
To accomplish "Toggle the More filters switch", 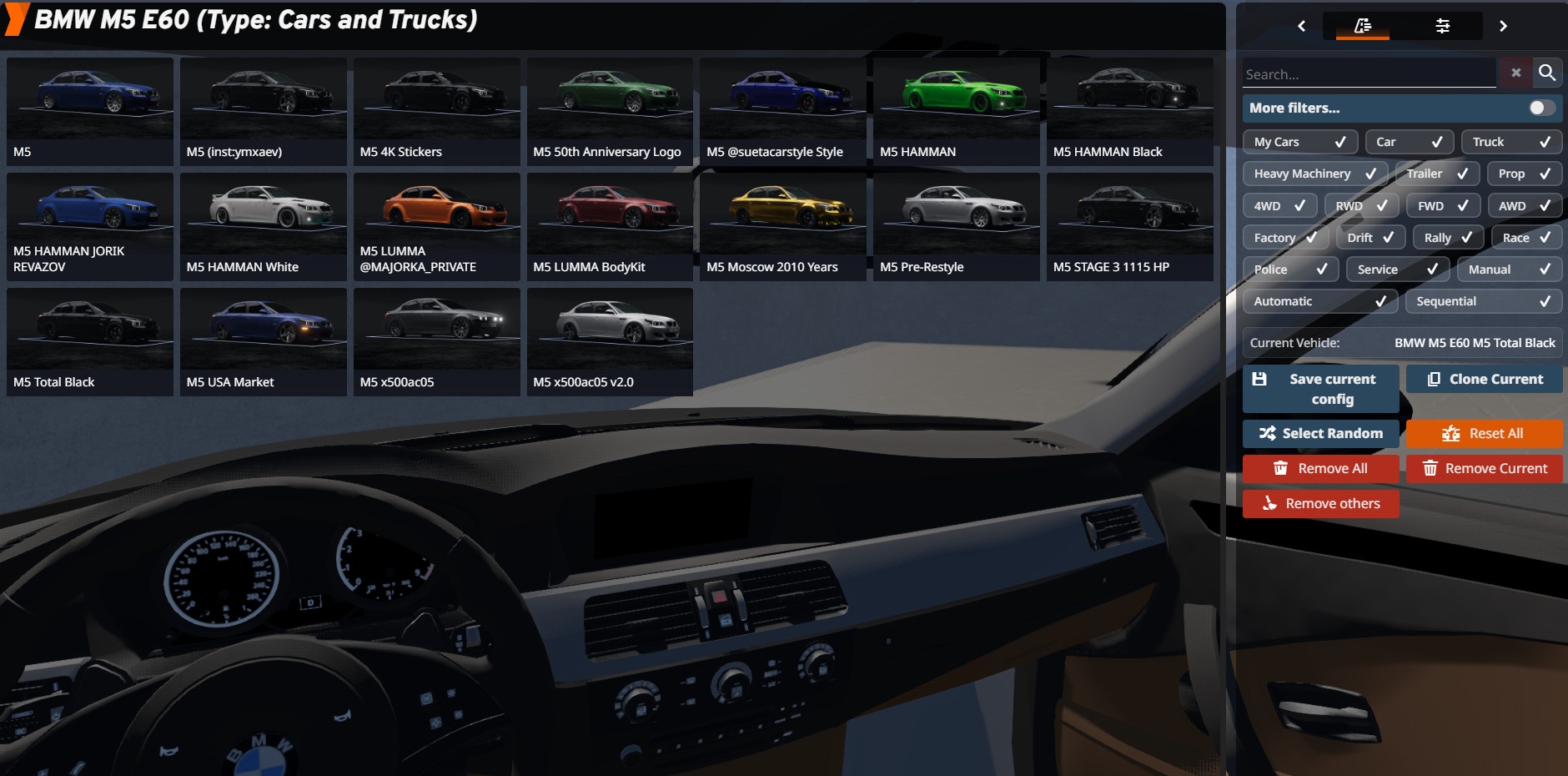I will click(1541, 108).
